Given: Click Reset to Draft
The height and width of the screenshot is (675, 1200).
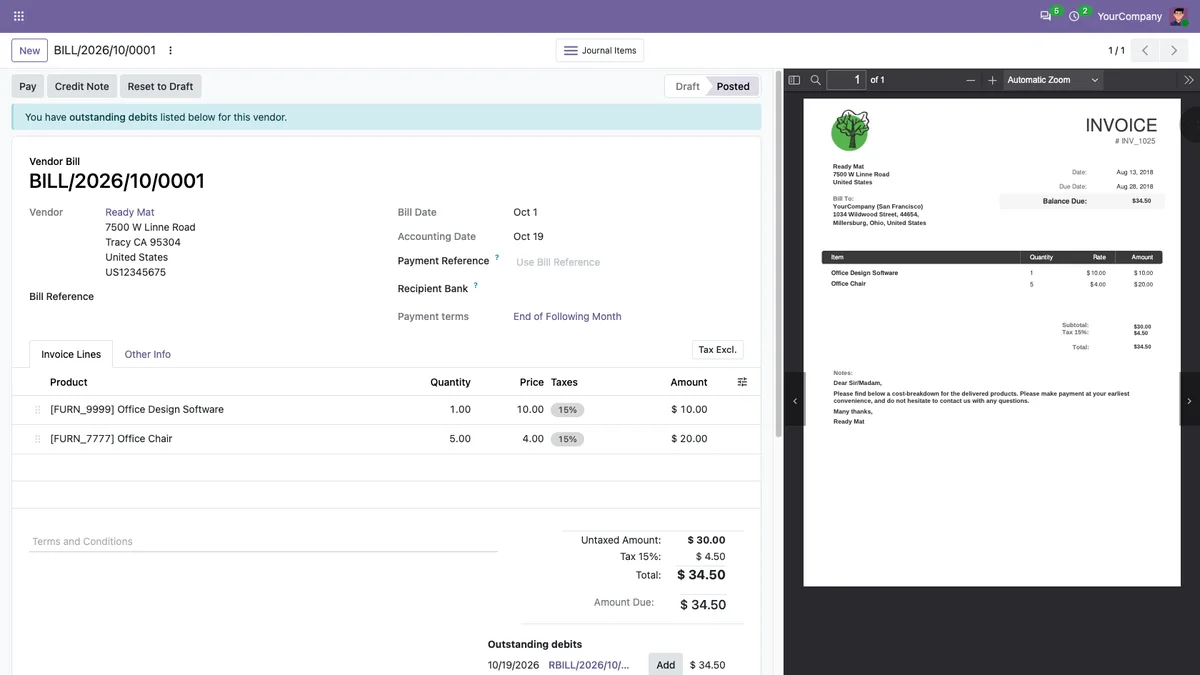Looking at the screenshot, I should pyautogui.click(x=160, y=86).
